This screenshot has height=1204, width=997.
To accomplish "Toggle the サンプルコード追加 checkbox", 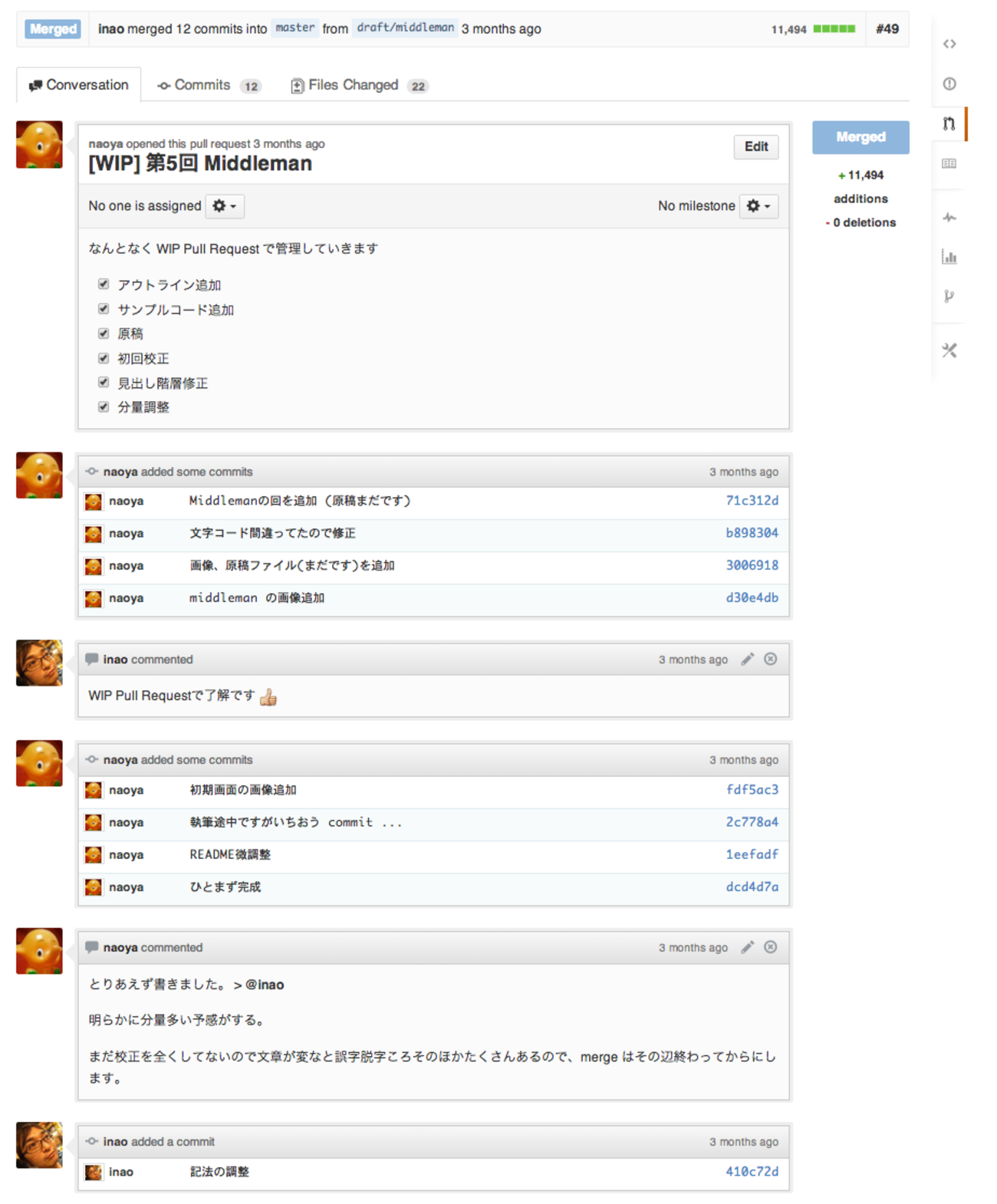I will click(x=104, y=309).
